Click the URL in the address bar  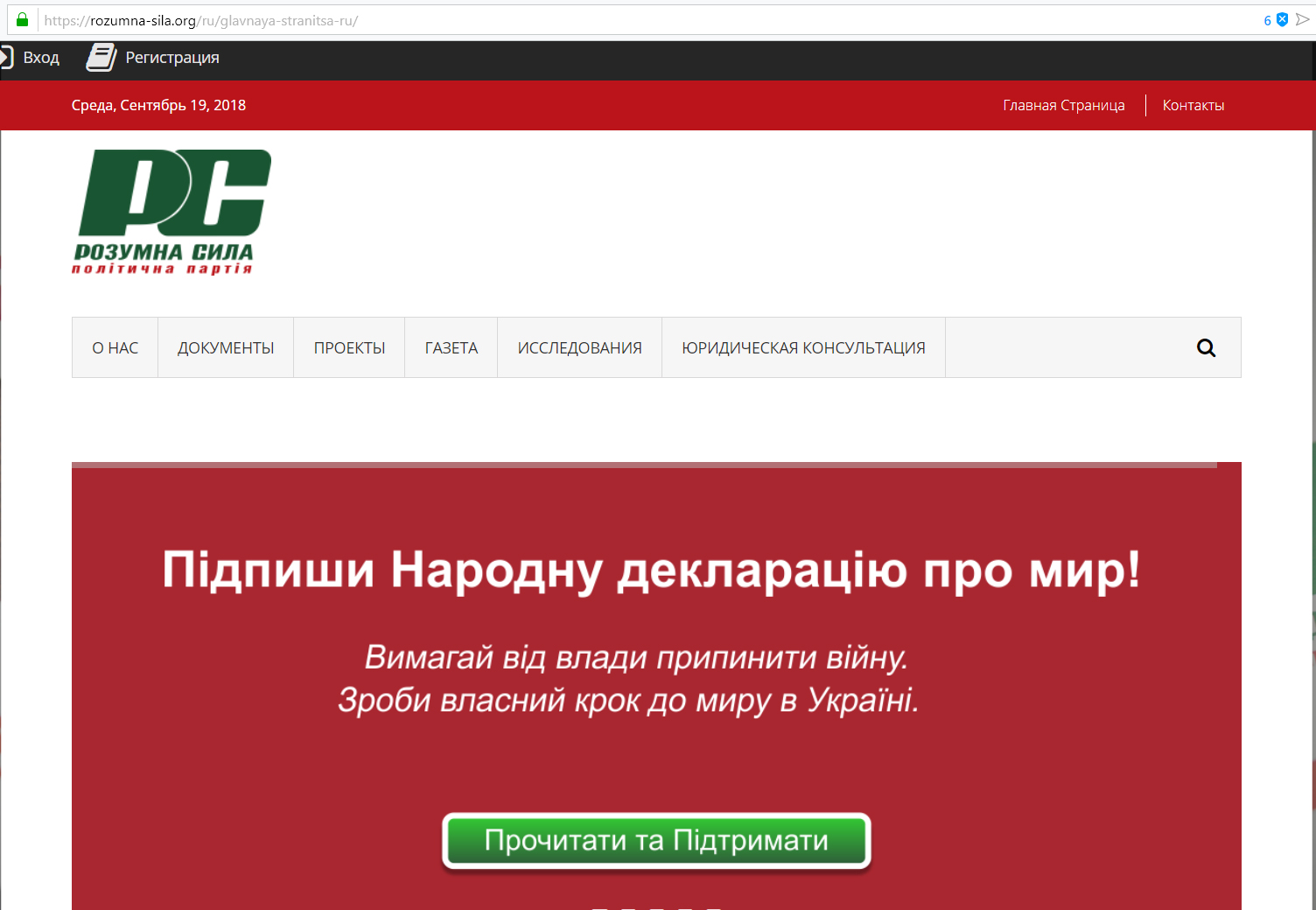pyautogui.click(x=201, y=20)
